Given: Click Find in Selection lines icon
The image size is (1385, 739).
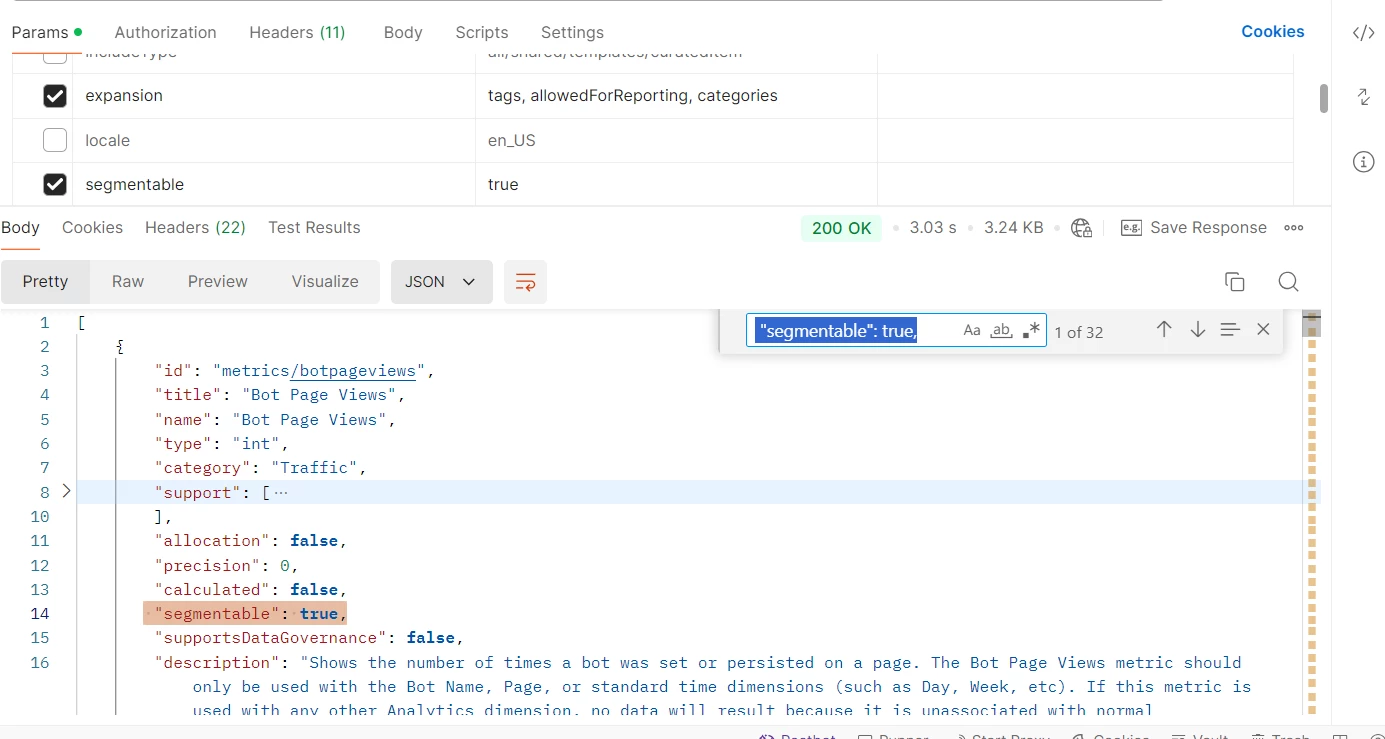Looking at the screenshot, I should tap(1230, 329).
